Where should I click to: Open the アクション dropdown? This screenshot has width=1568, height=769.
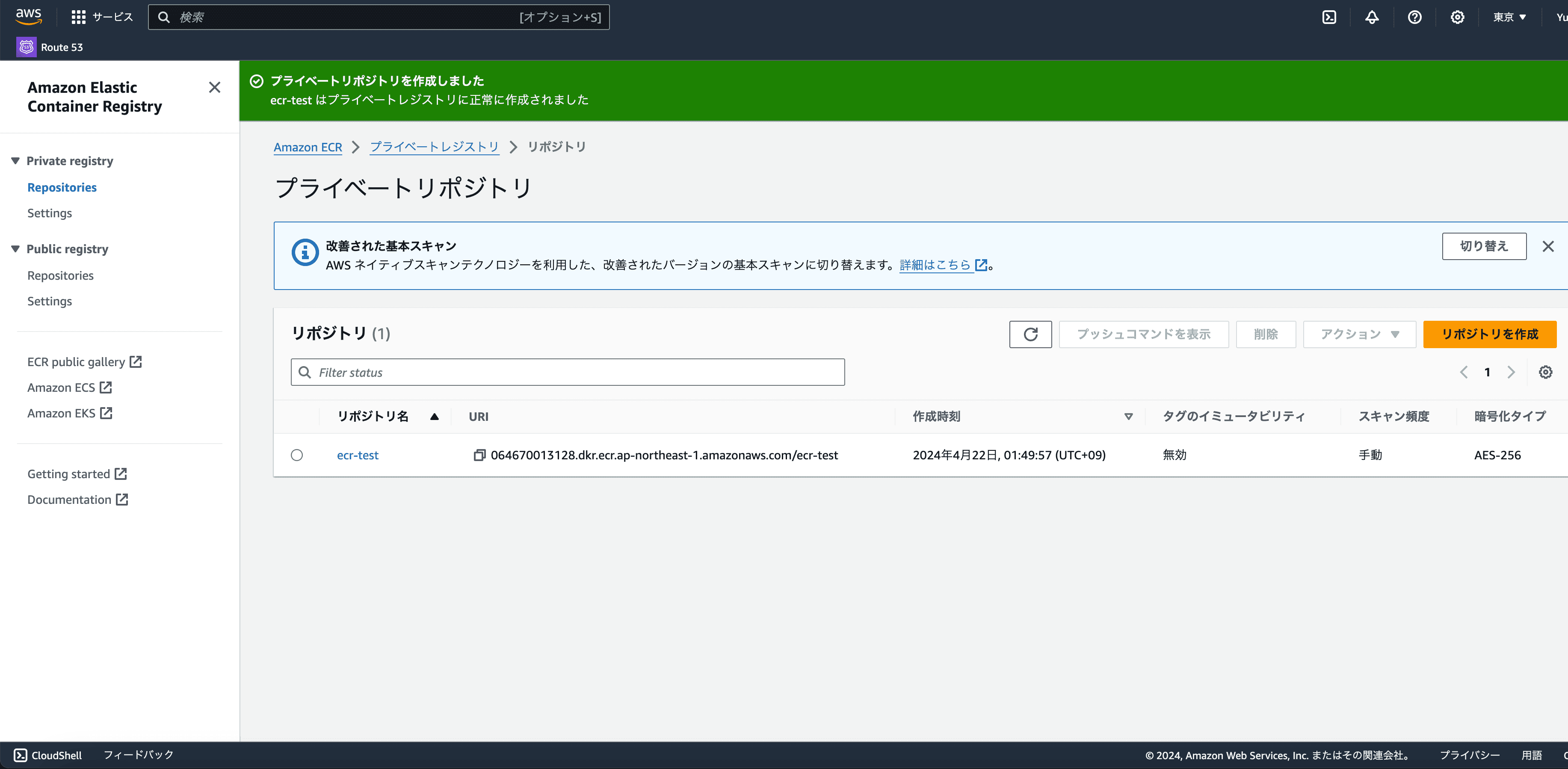[1359, 334]
